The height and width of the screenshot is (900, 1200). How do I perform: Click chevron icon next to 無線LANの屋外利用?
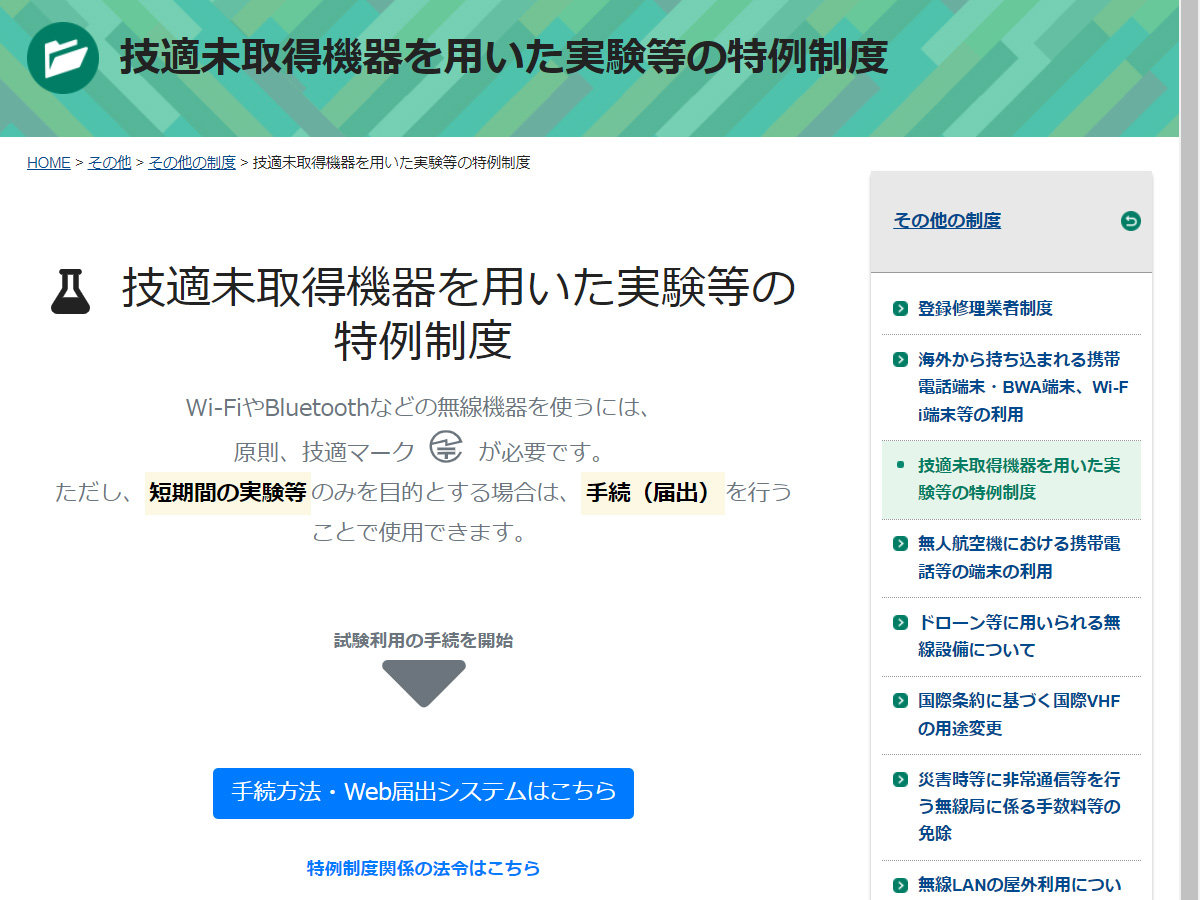900,885
